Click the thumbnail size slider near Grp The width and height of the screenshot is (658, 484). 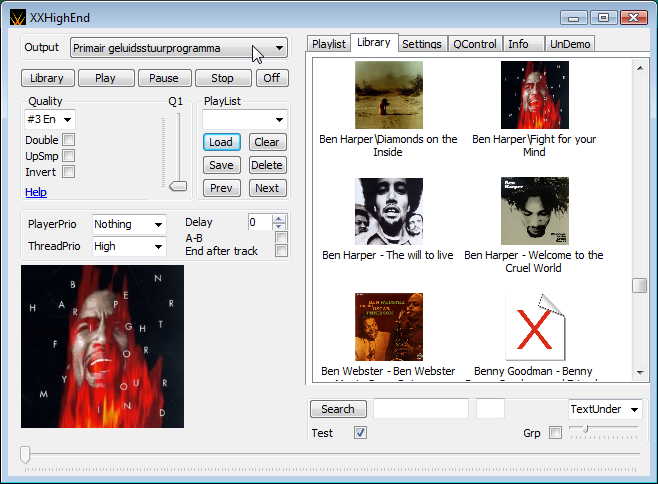(586, 429)
